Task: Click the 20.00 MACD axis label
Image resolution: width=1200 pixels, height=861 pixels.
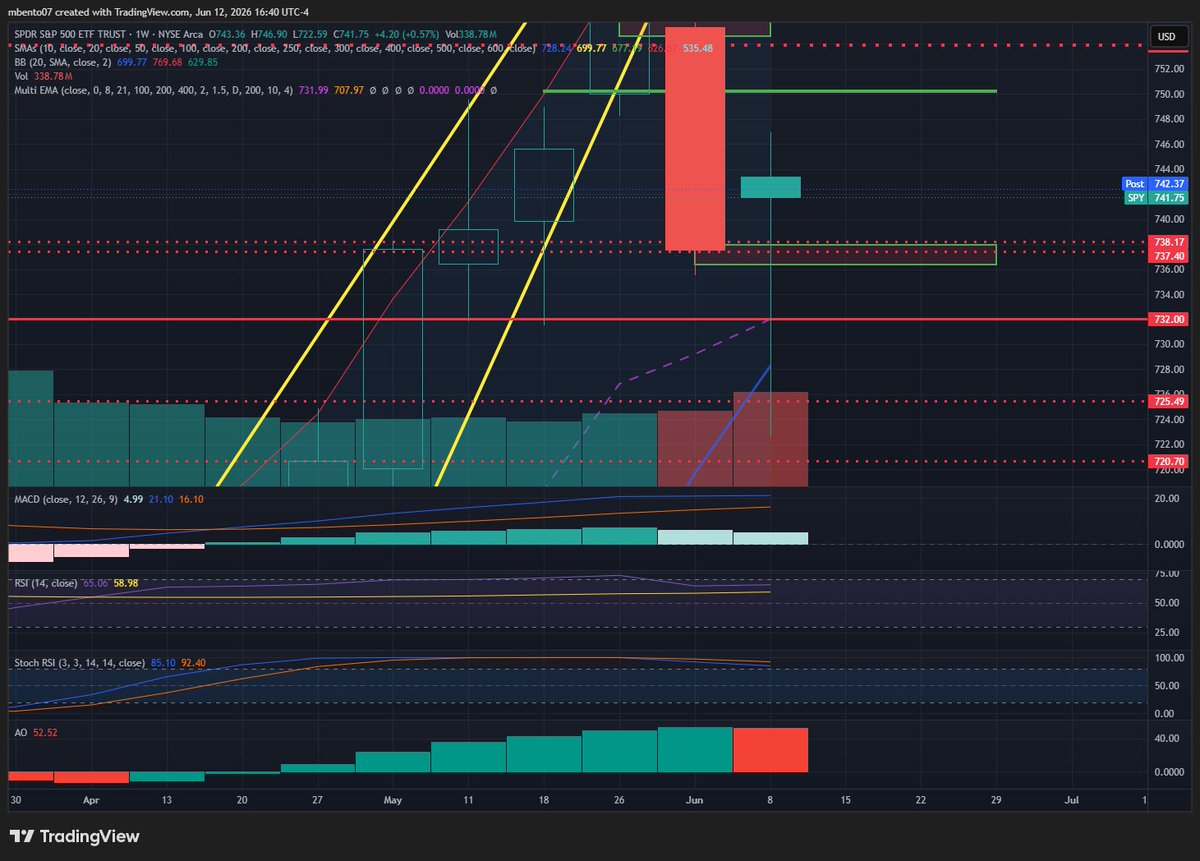Action: tap(1166, 499)
